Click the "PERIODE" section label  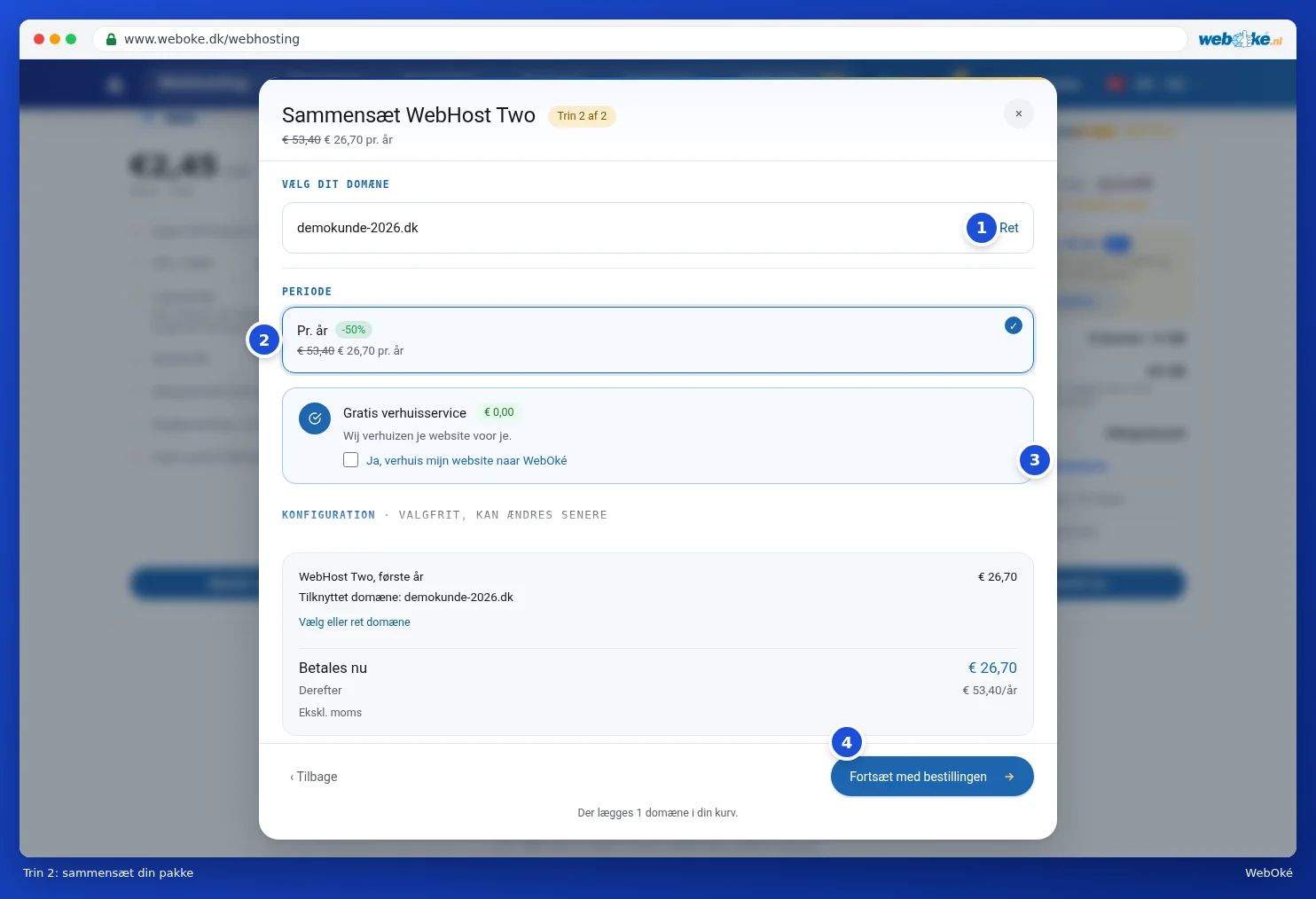pyautogui.click(x=307, y=292)
